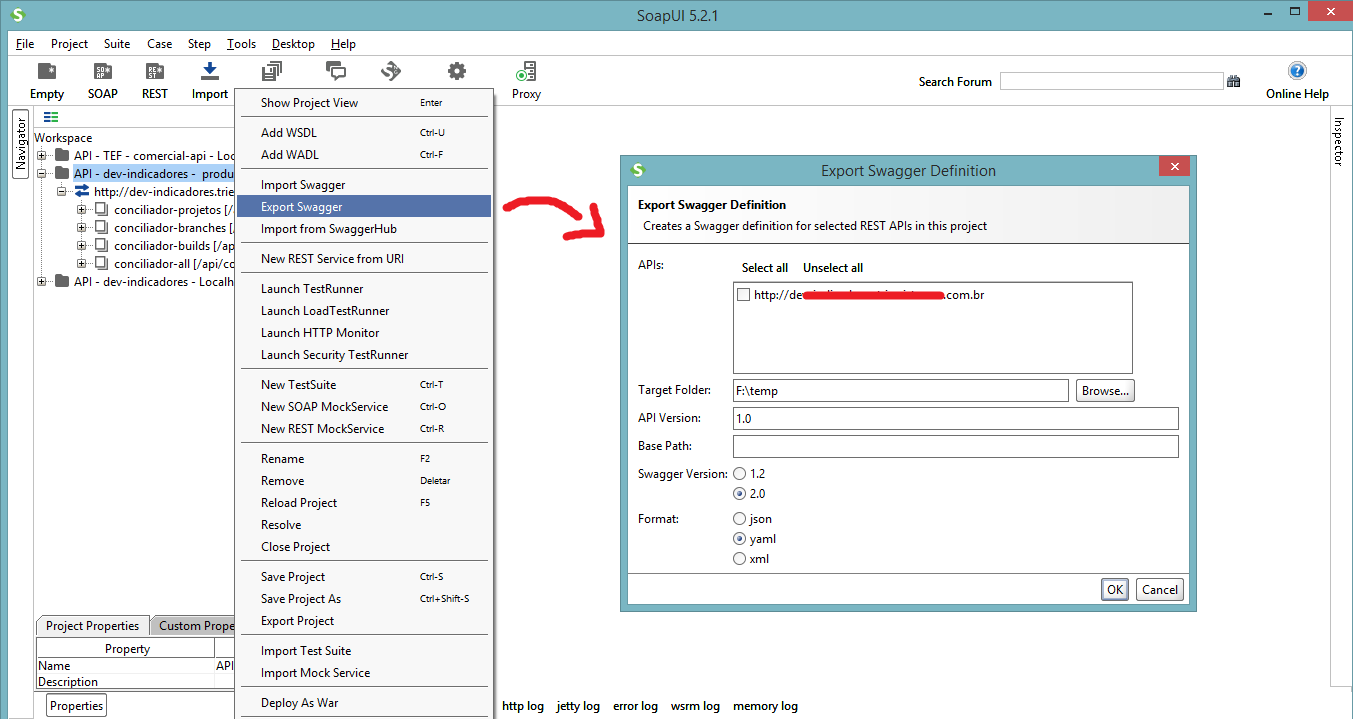Image resolution: width=1353 pixels, height=719 pixels.
Task: Click the Import project toolbar icon
Action: point(210,71)
